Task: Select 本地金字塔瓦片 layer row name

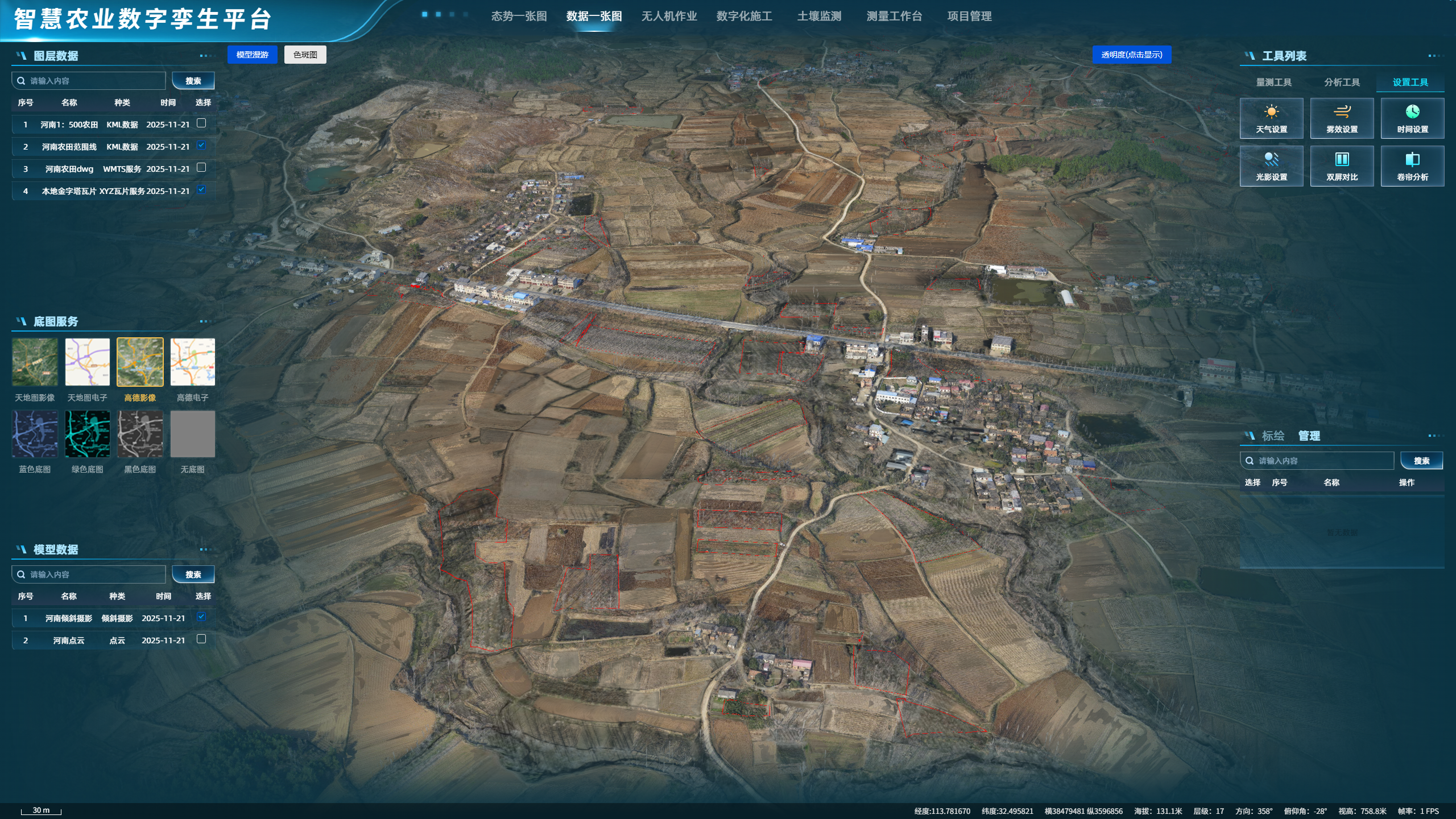Action: (x=69, y=191)
